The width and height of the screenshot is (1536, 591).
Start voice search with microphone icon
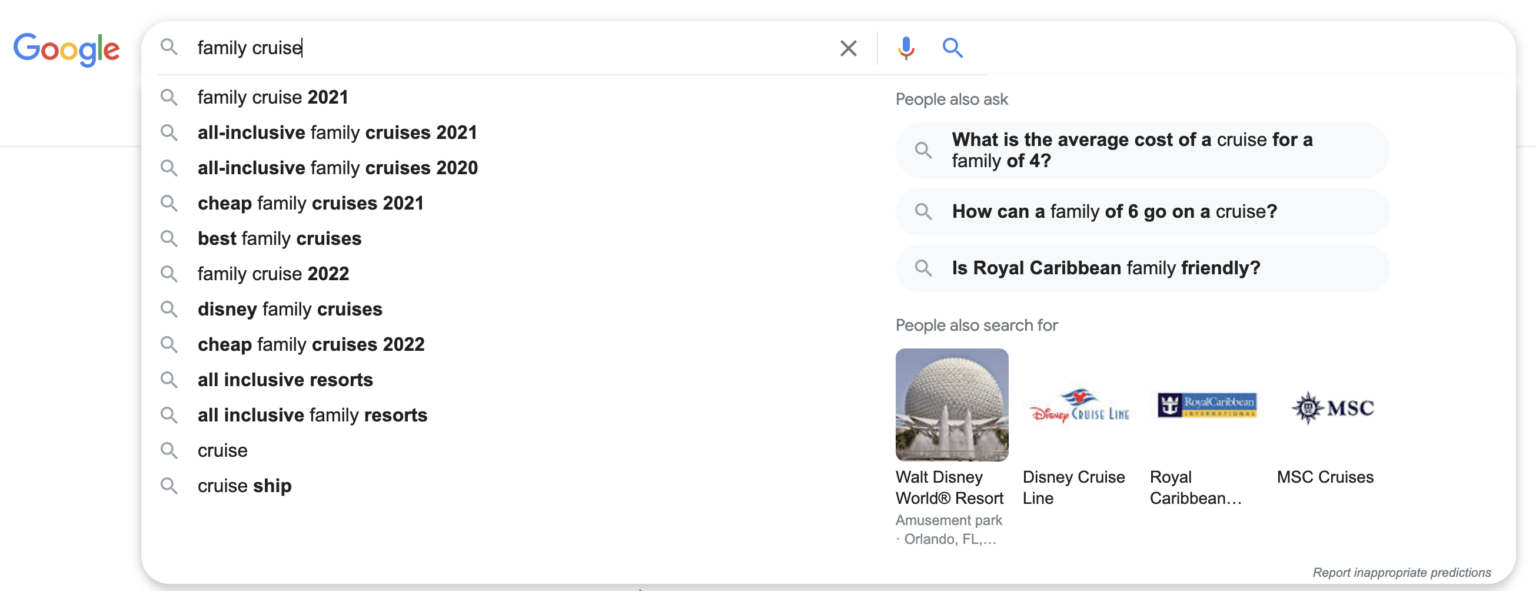pos(906,48)
